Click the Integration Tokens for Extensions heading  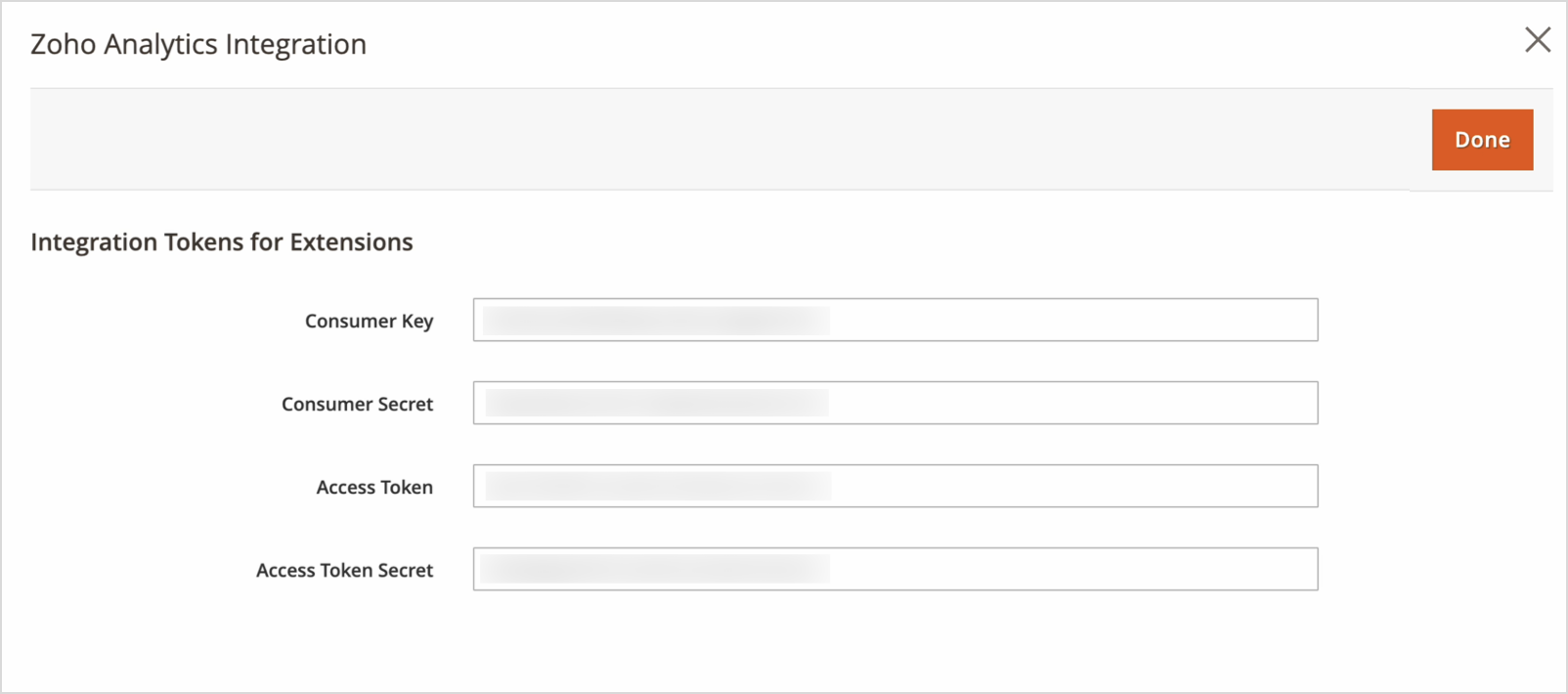[x=222, y=242]
